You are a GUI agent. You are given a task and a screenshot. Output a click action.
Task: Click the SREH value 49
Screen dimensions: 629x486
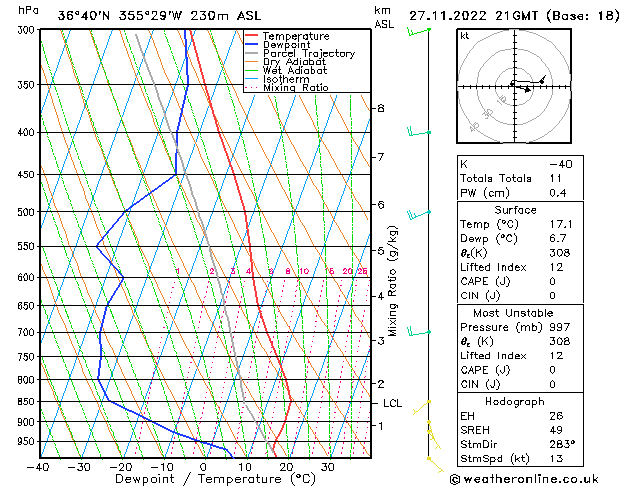coord(556,430)
